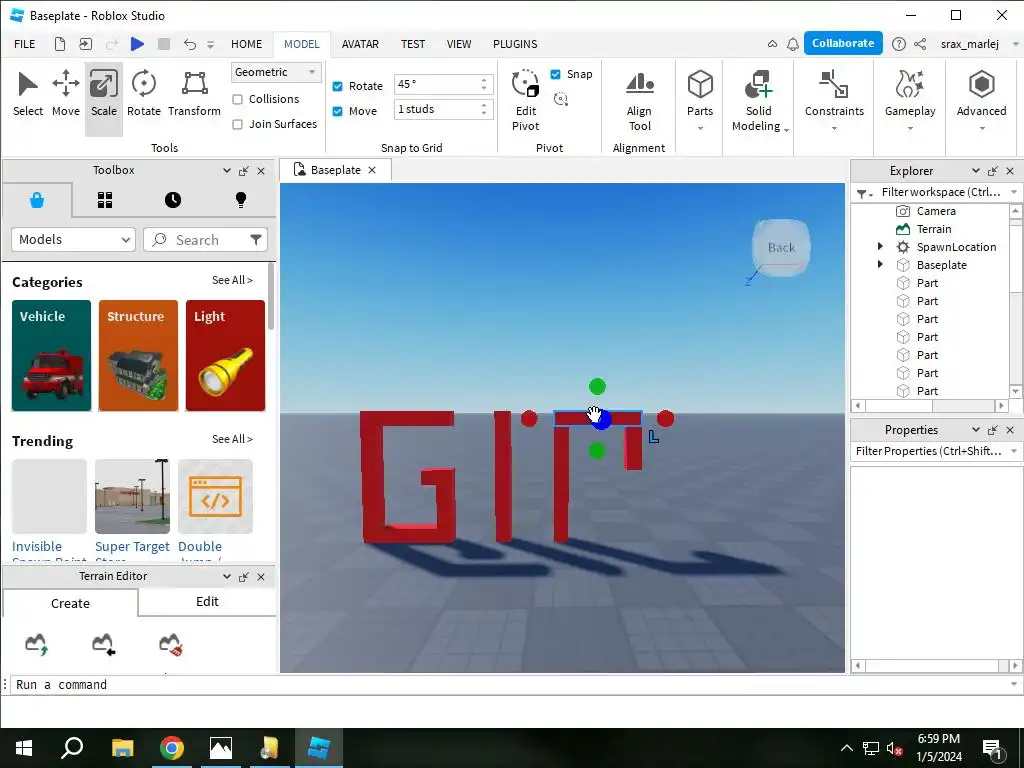
Task: Start playtest with Play button
Action: point(137,44)
